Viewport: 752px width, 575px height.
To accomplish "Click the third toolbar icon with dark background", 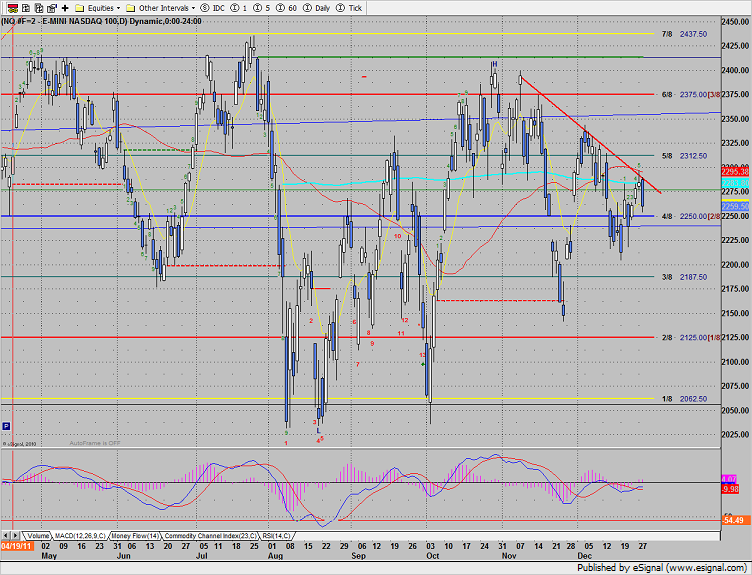I will (39, 8).
